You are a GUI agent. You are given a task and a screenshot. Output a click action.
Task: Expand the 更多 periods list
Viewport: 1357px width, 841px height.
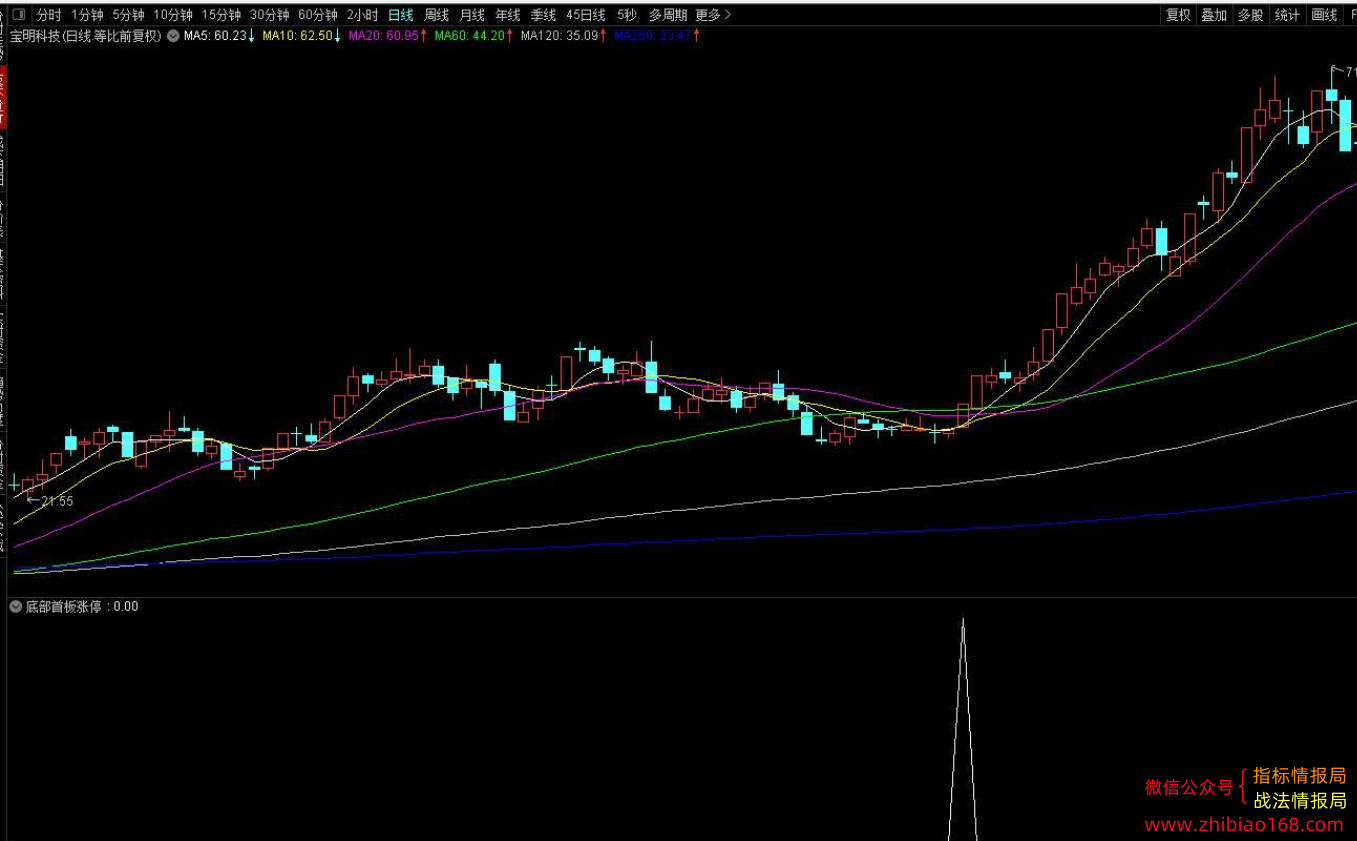(713, 15)
